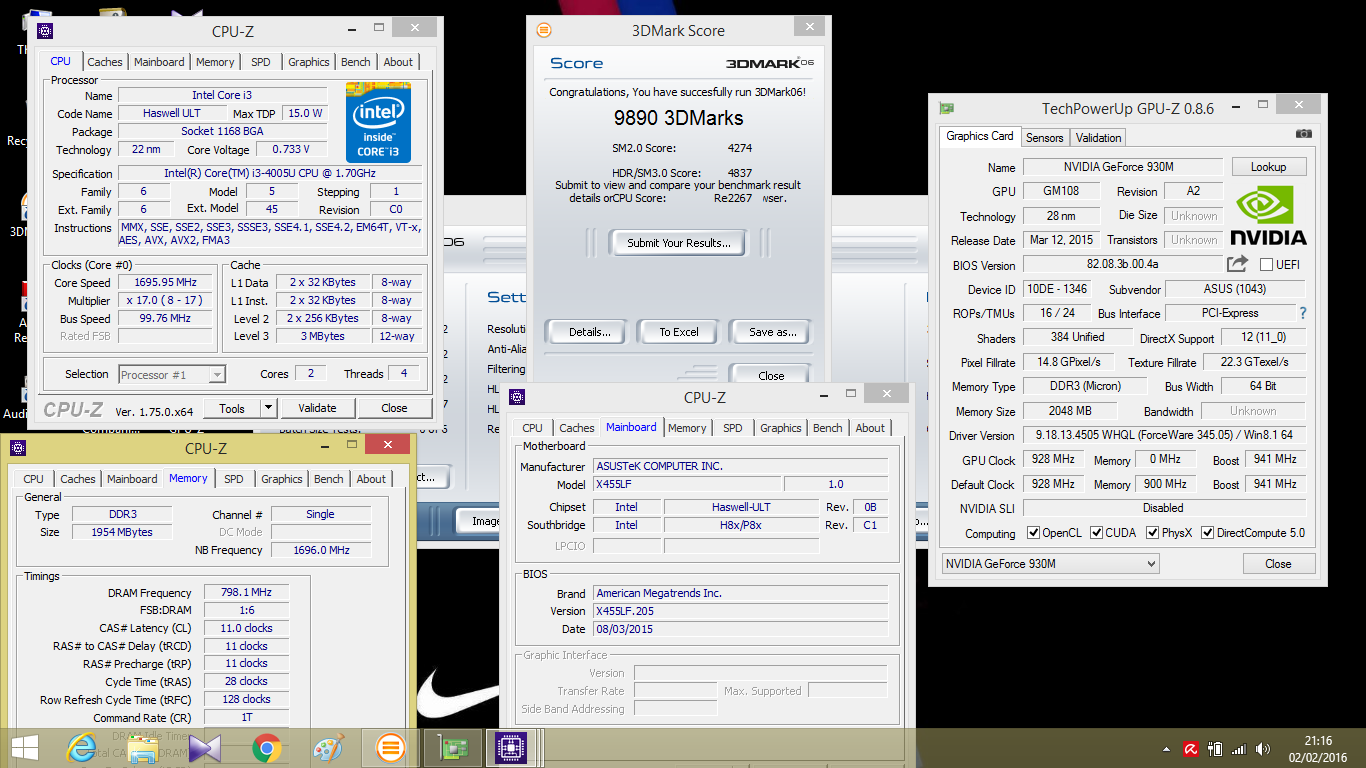Open Bench tab in the CPU-Z Memory window
The image size is (1366, 768).
click(x=328, y=479)
